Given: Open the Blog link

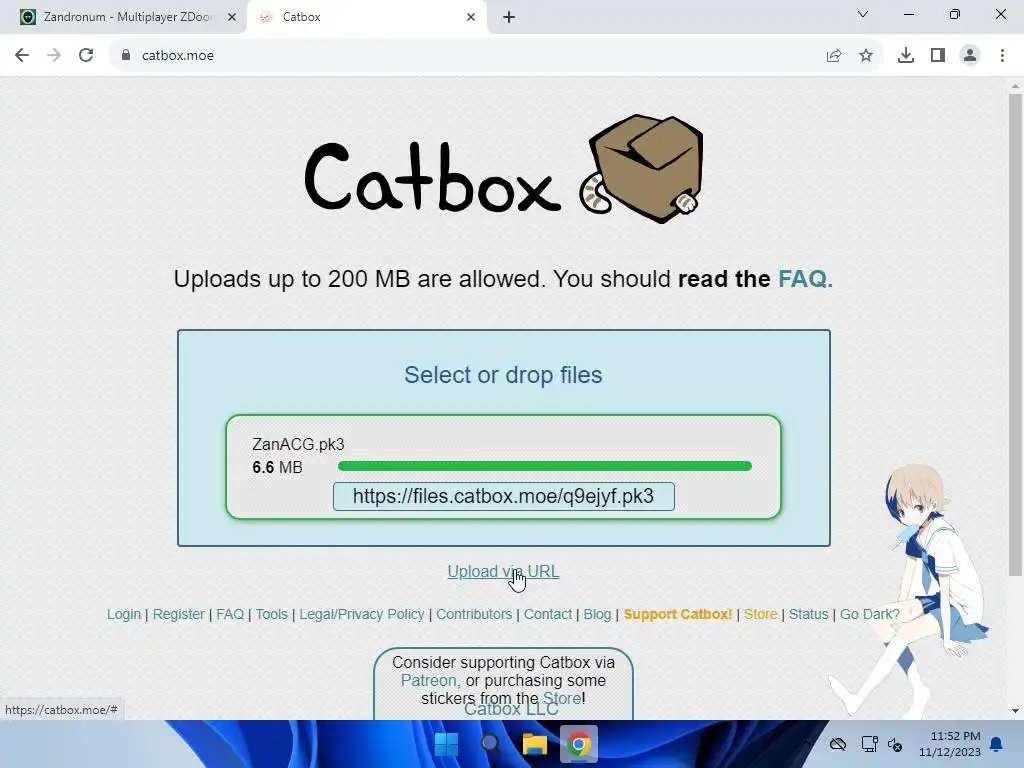Looking at the screenshot, I should tap(598, 615).
